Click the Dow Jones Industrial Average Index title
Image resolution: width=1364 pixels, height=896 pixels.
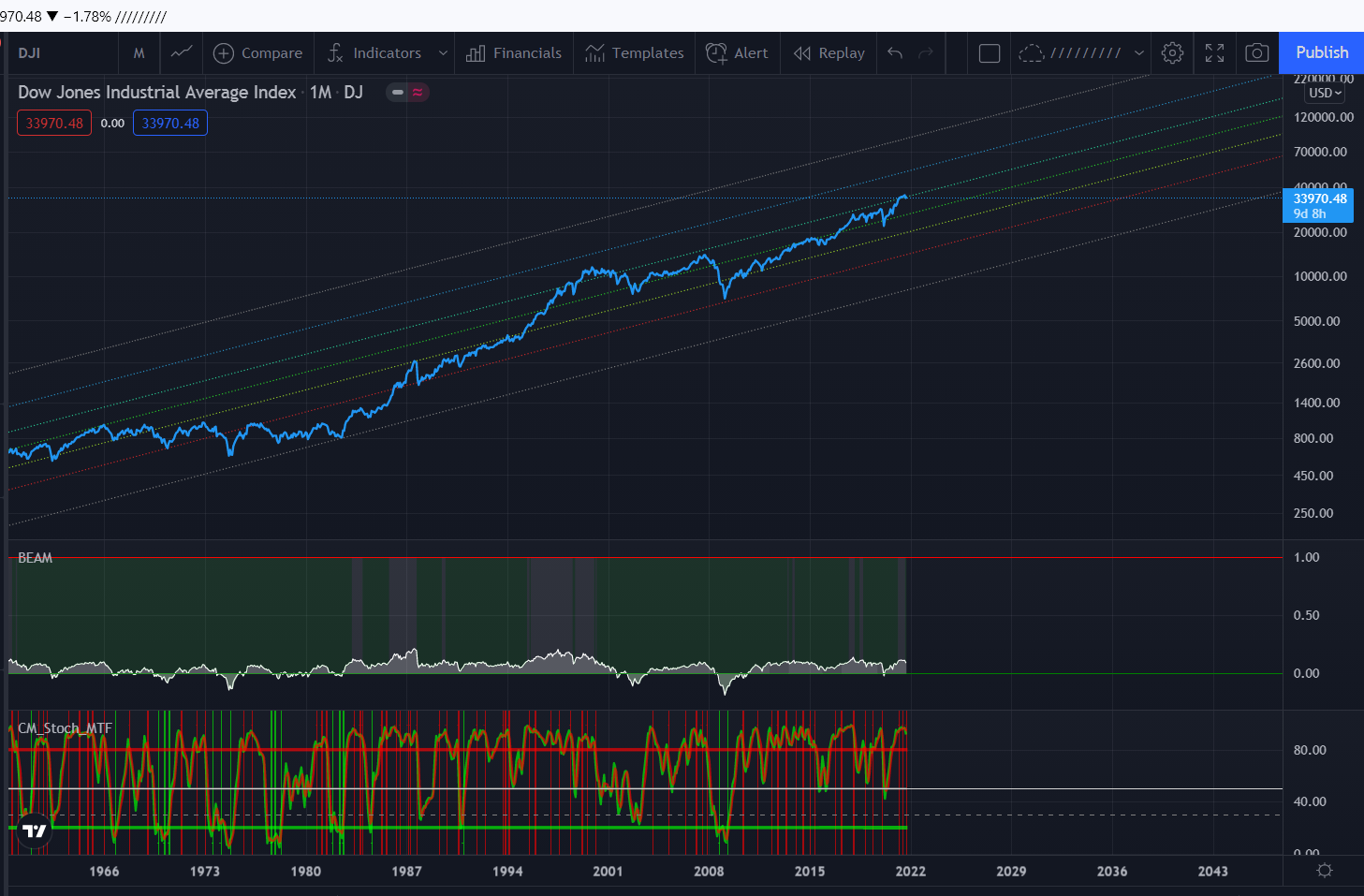[x=157, y=92]
